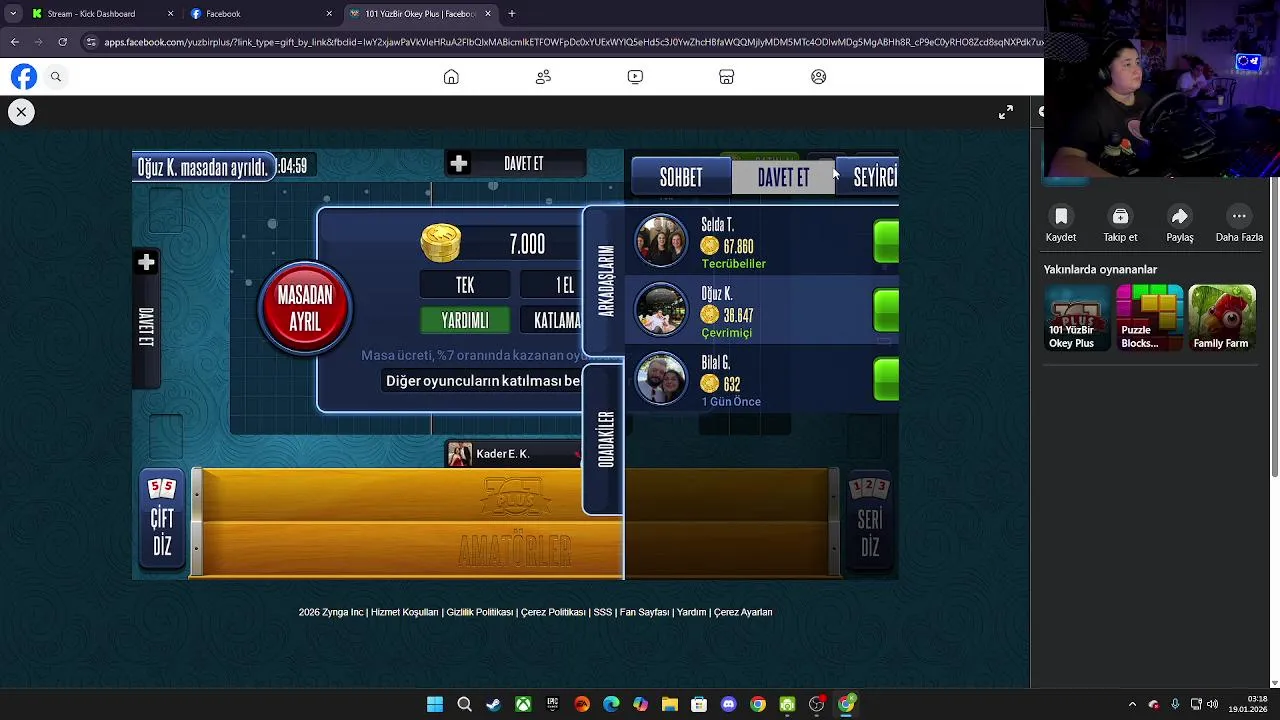1280x720 pixels.
Task: Open the Facebook search icon
Action: (56, 77)
